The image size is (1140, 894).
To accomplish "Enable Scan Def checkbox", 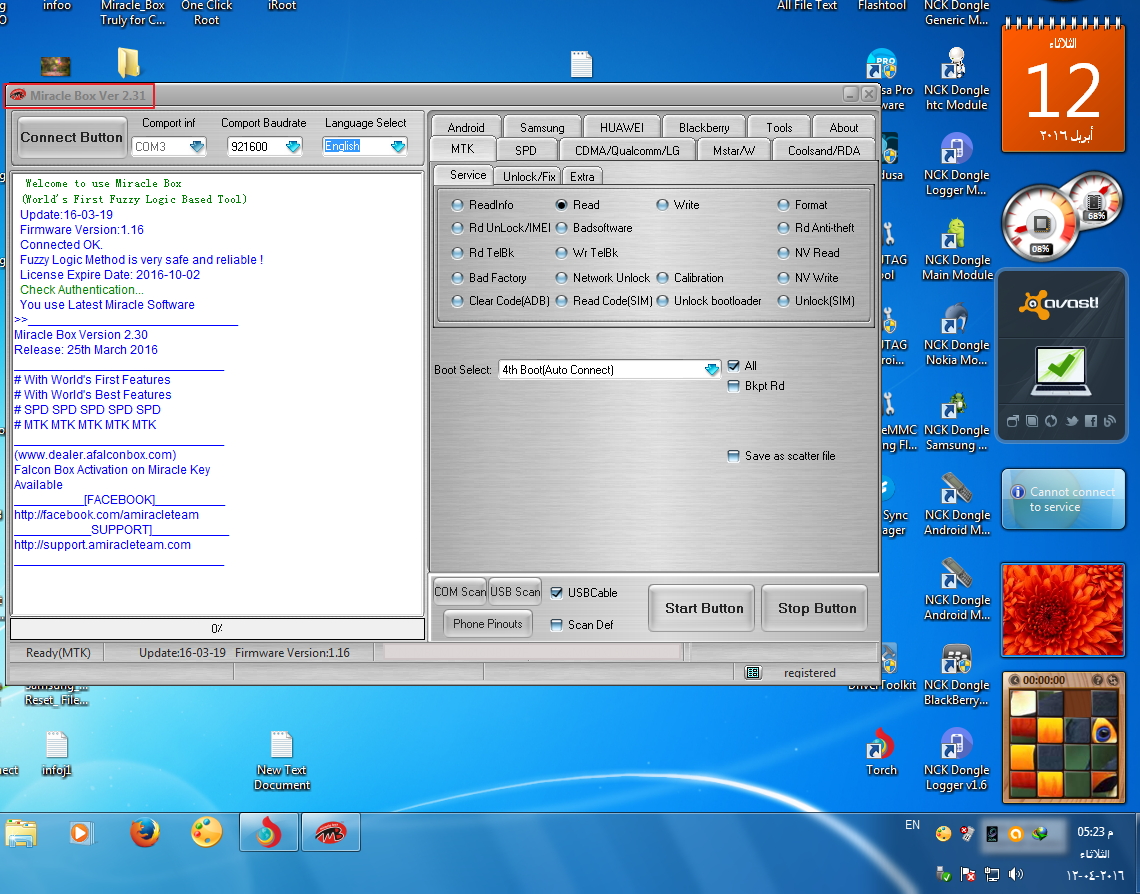I will [x=557, y=625].
